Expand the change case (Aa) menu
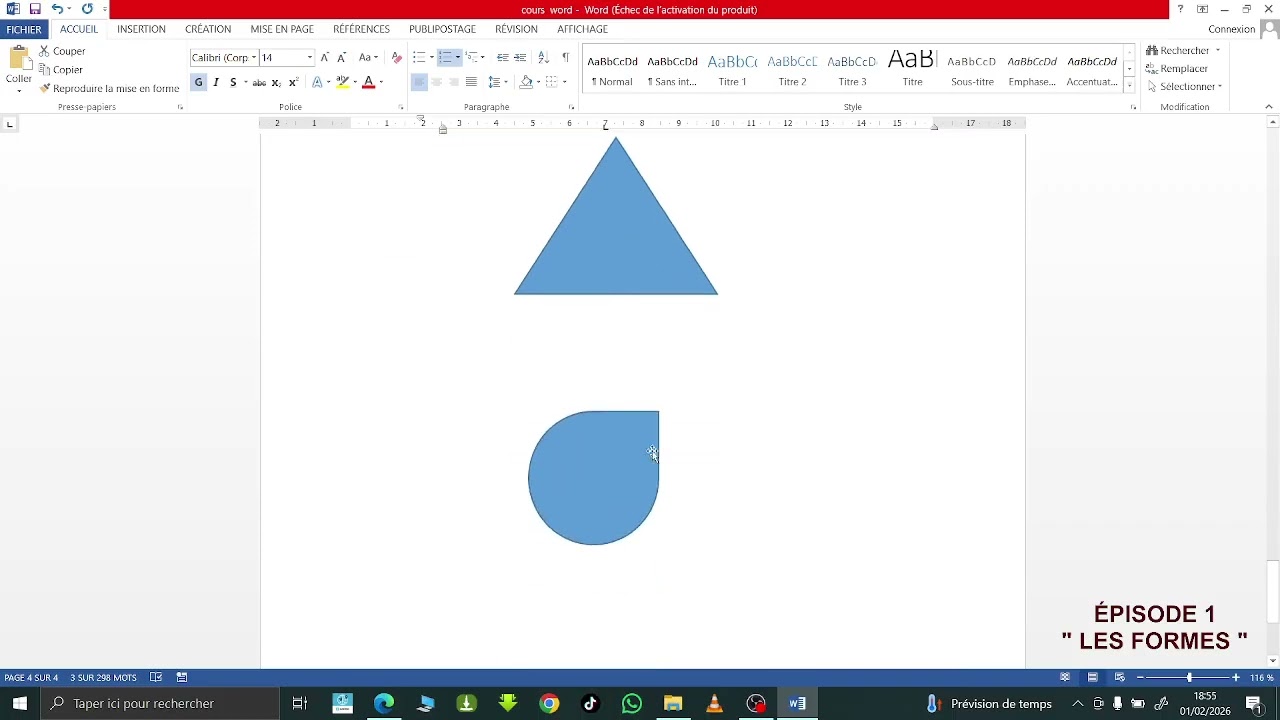1280x720 pixels. pos(368,57)
